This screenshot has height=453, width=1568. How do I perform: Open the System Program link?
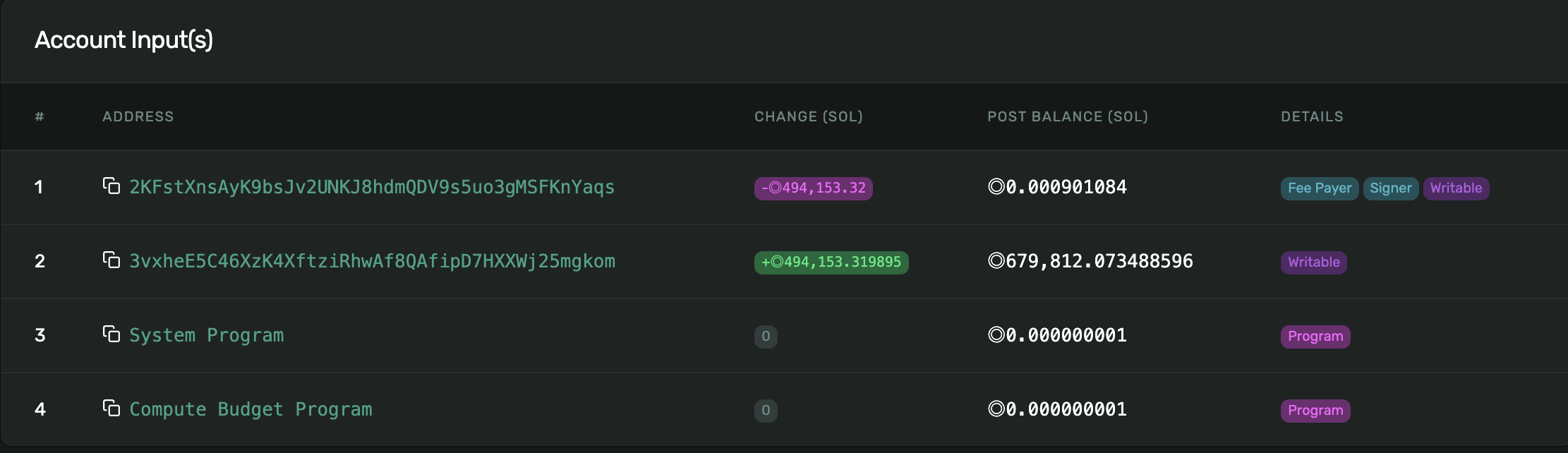pos(207,335)
